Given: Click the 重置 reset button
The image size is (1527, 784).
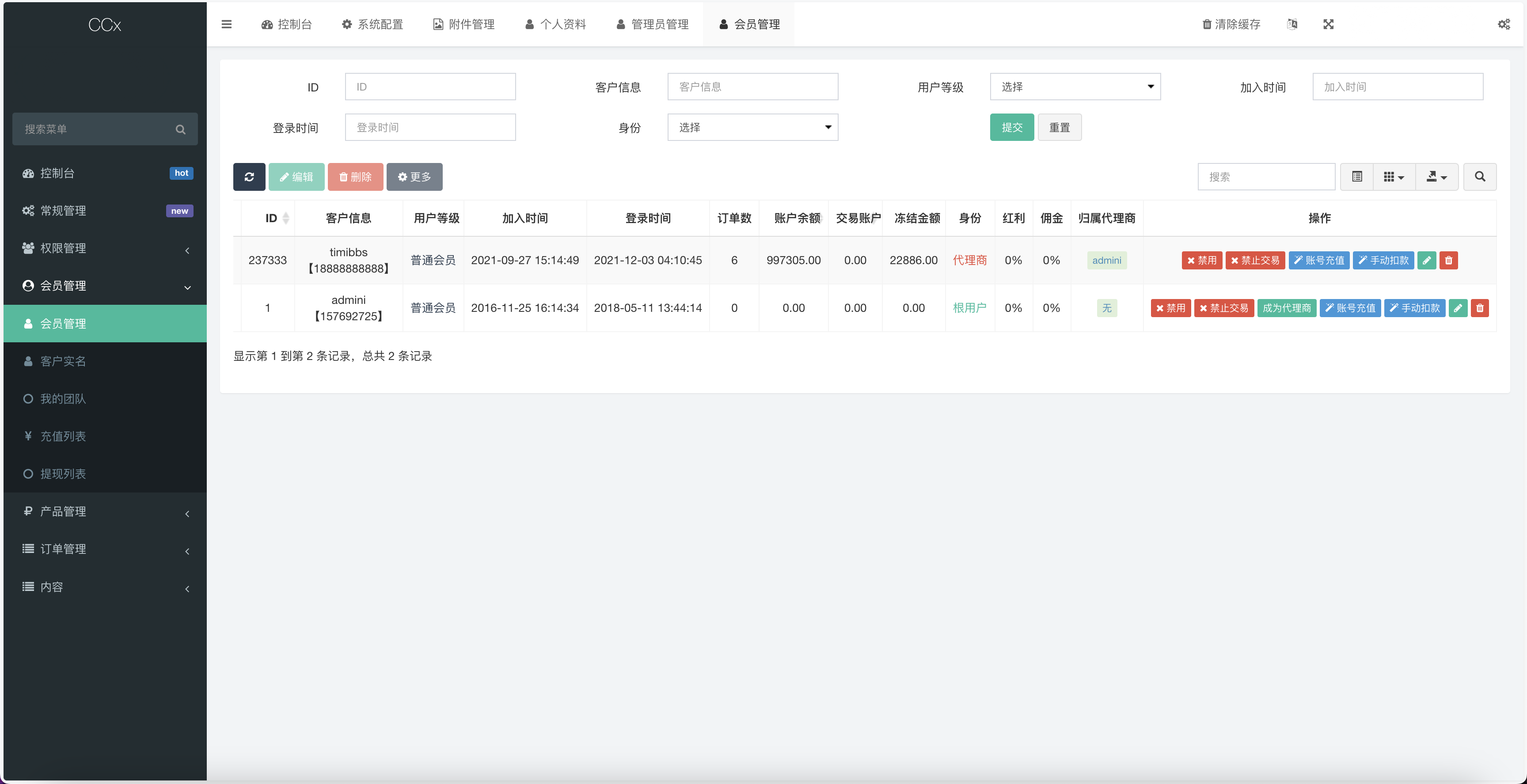Looking at the screenshot, I should (1060, 127).
